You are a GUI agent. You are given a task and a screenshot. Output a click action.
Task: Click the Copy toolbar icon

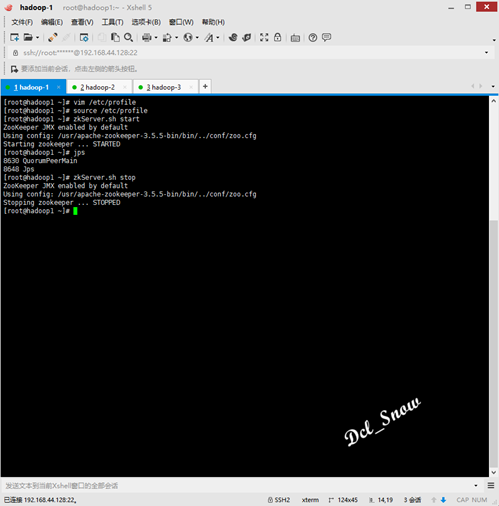pos(102,37)
